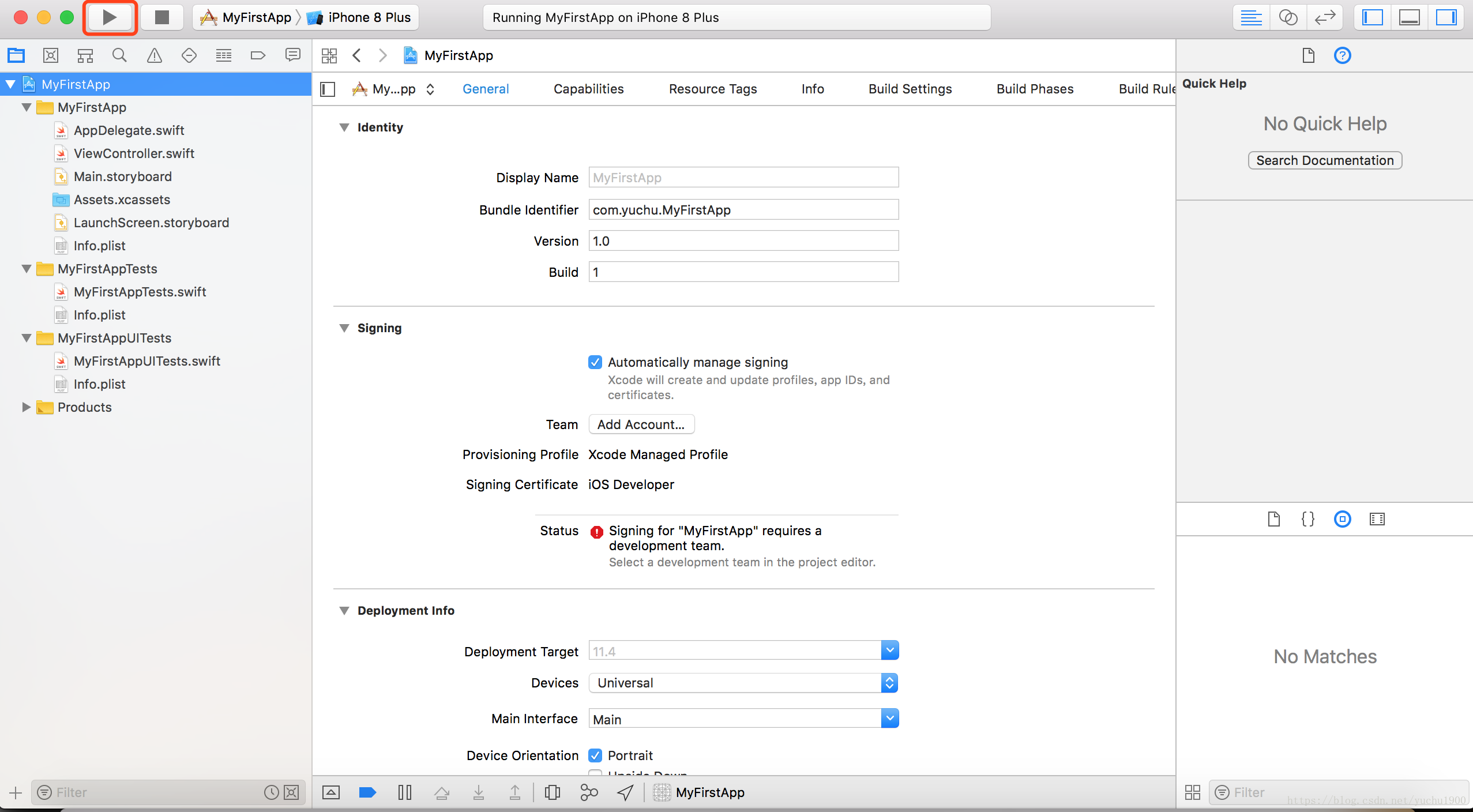Uncheck Automatically manage signing
This screenshot has width=1473, height=812.
(595, 362)
